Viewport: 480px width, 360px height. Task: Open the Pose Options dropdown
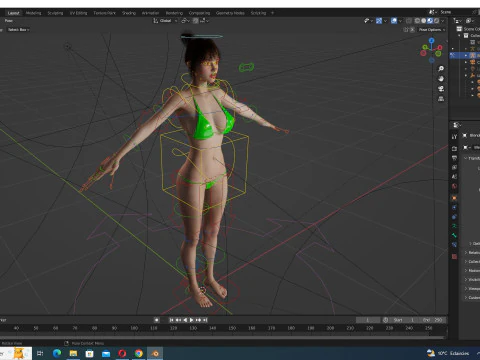[432, 30]
